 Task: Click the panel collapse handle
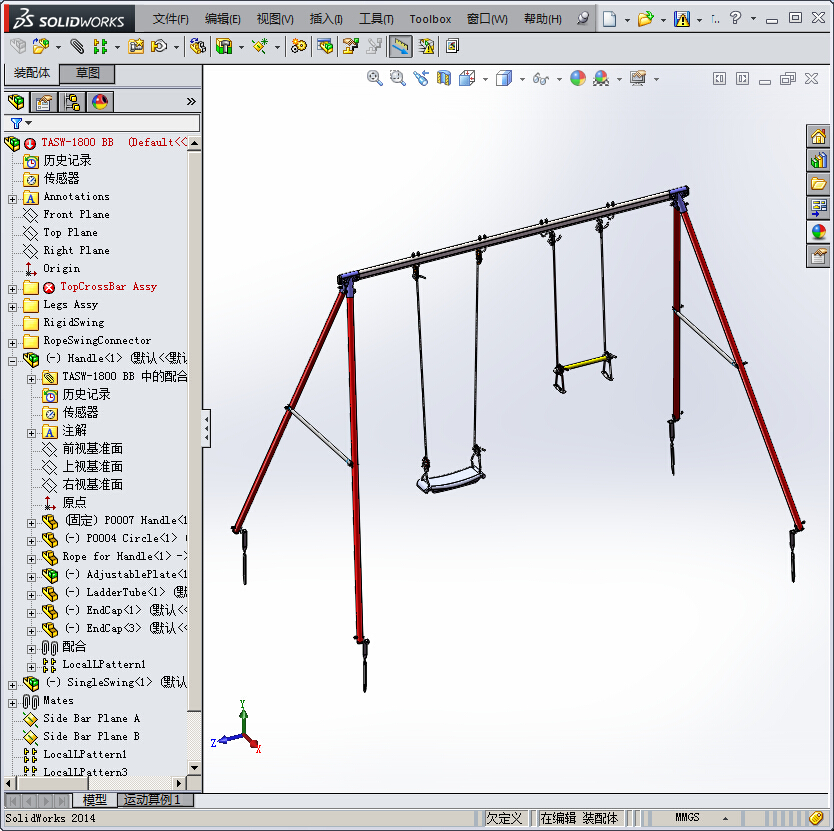pos(206,428)
